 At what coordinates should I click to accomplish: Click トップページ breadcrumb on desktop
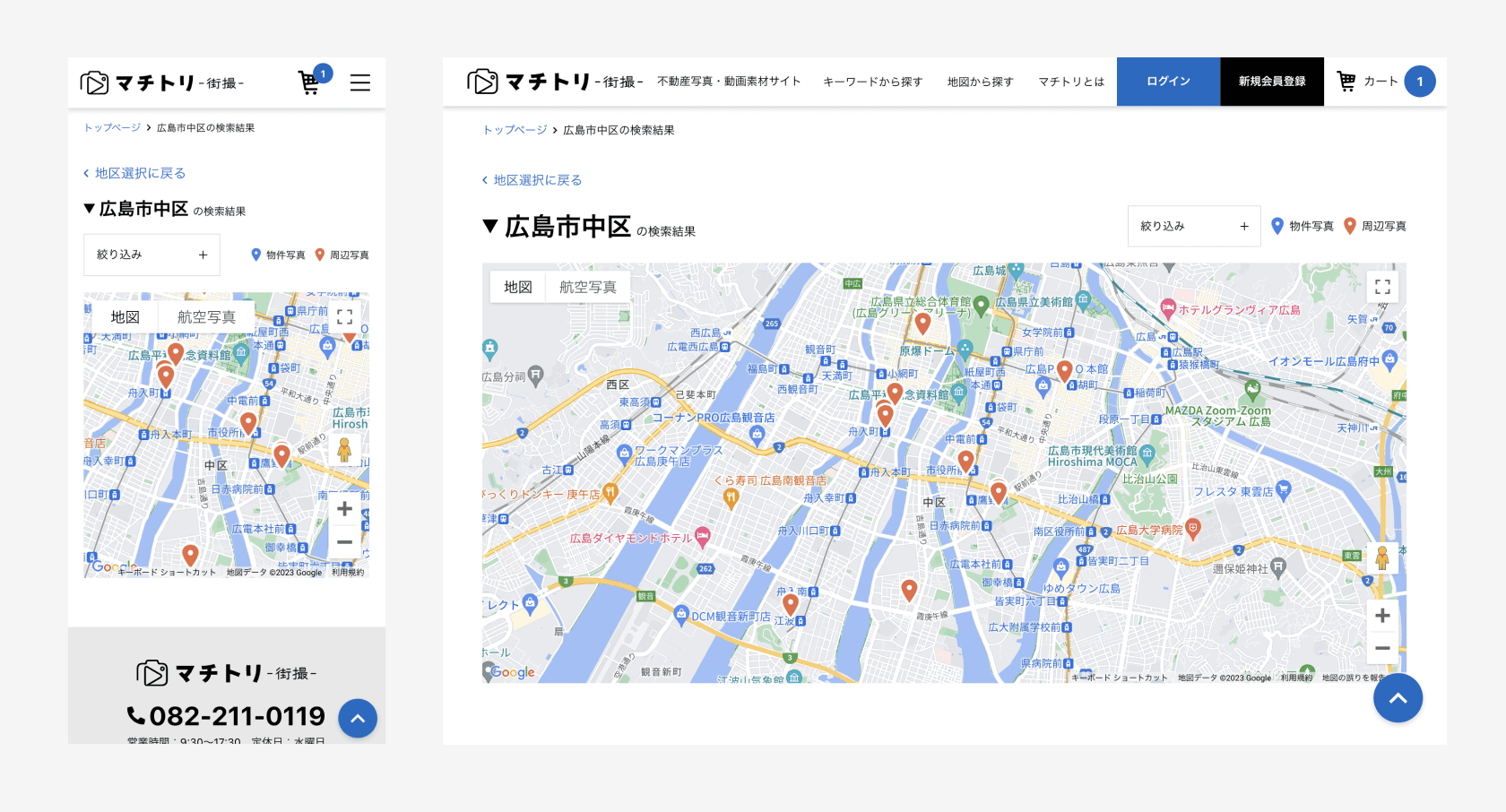click(x=515, y=130)
